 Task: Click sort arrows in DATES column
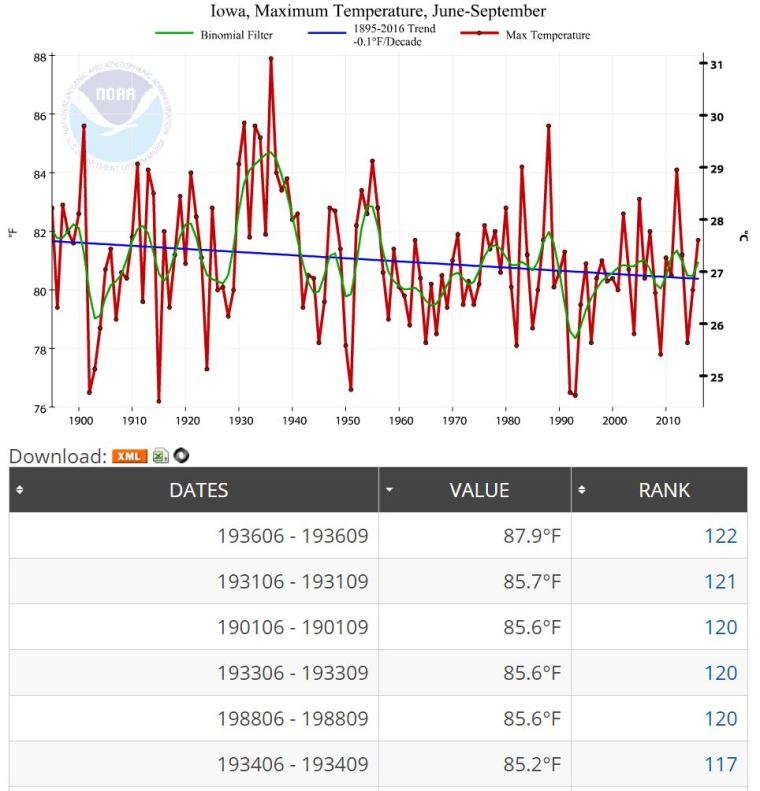[20, 490]
